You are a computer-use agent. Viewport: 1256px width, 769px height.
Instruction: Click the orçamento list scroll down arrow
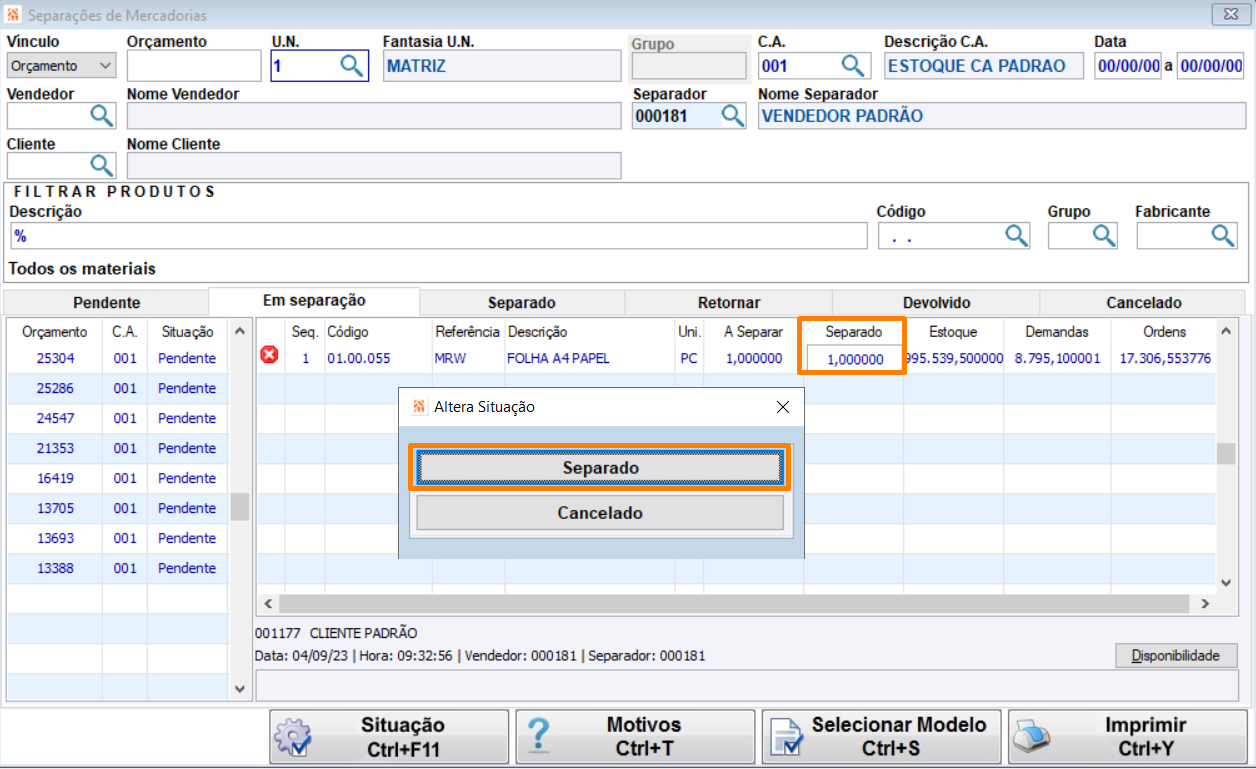239,689
